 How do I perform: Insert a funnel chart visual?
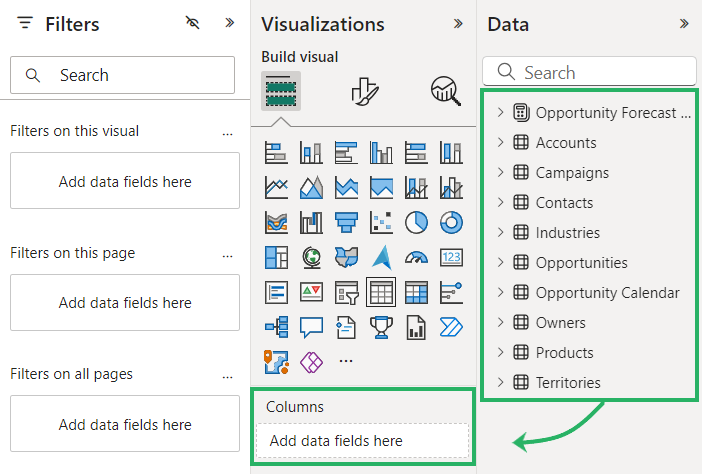pyautogui.click(x=346, y=222)
